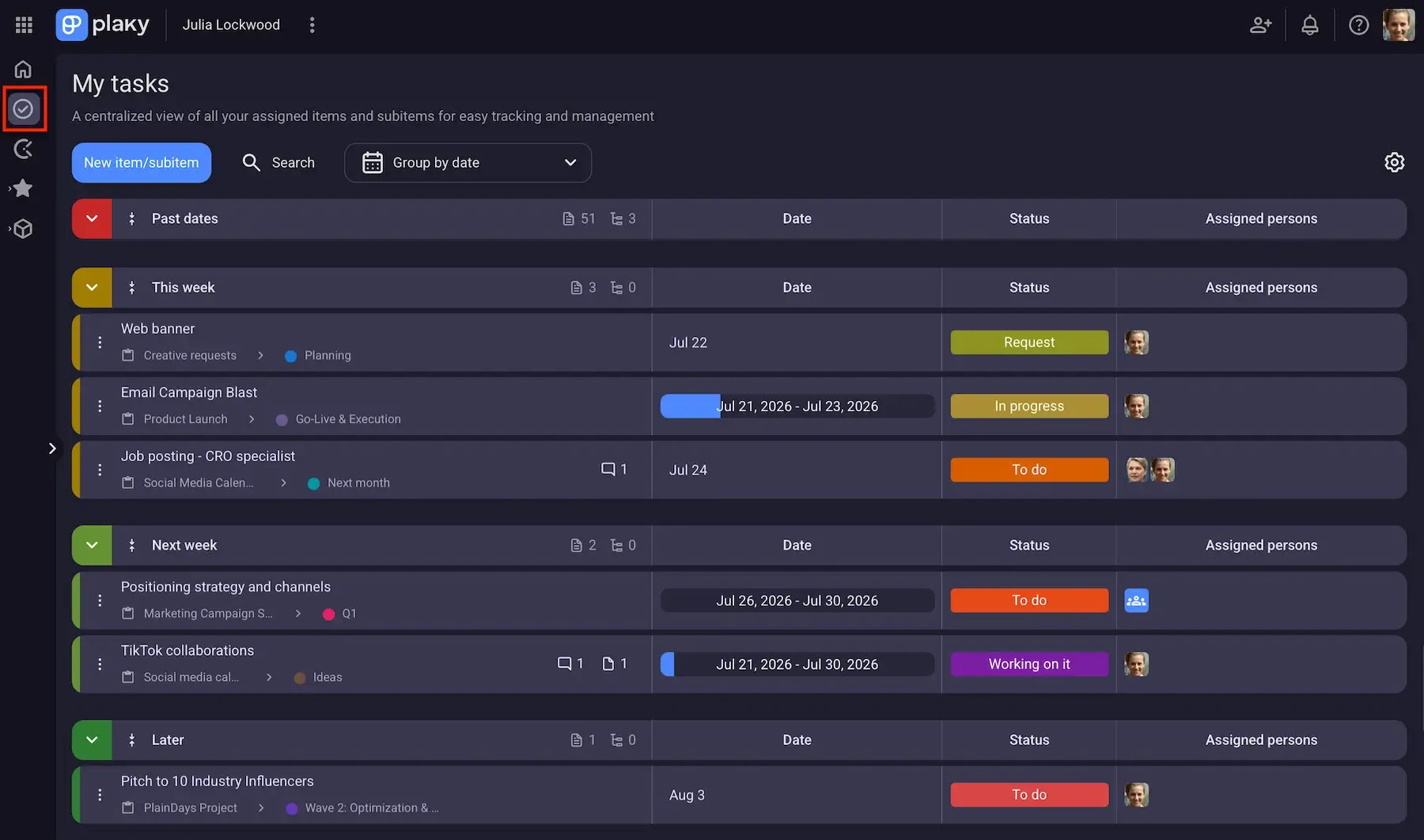Screen dimensions: 1424x840
Task: Change Web banner status Request
Action: click(x=1029, y=342)
